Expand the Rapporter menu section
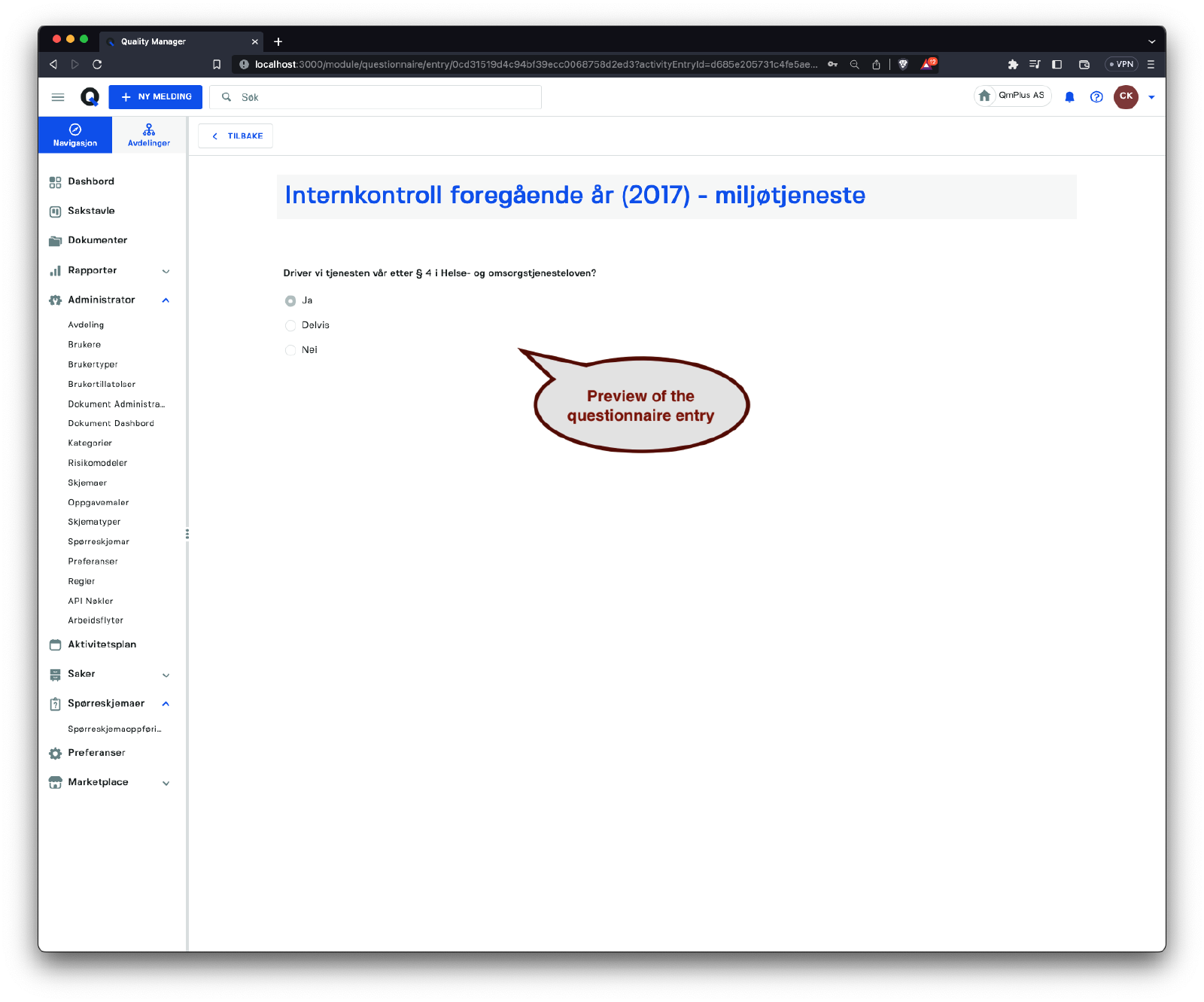The height and width of the screenshot is (1002, 1204). pos(166,271)
